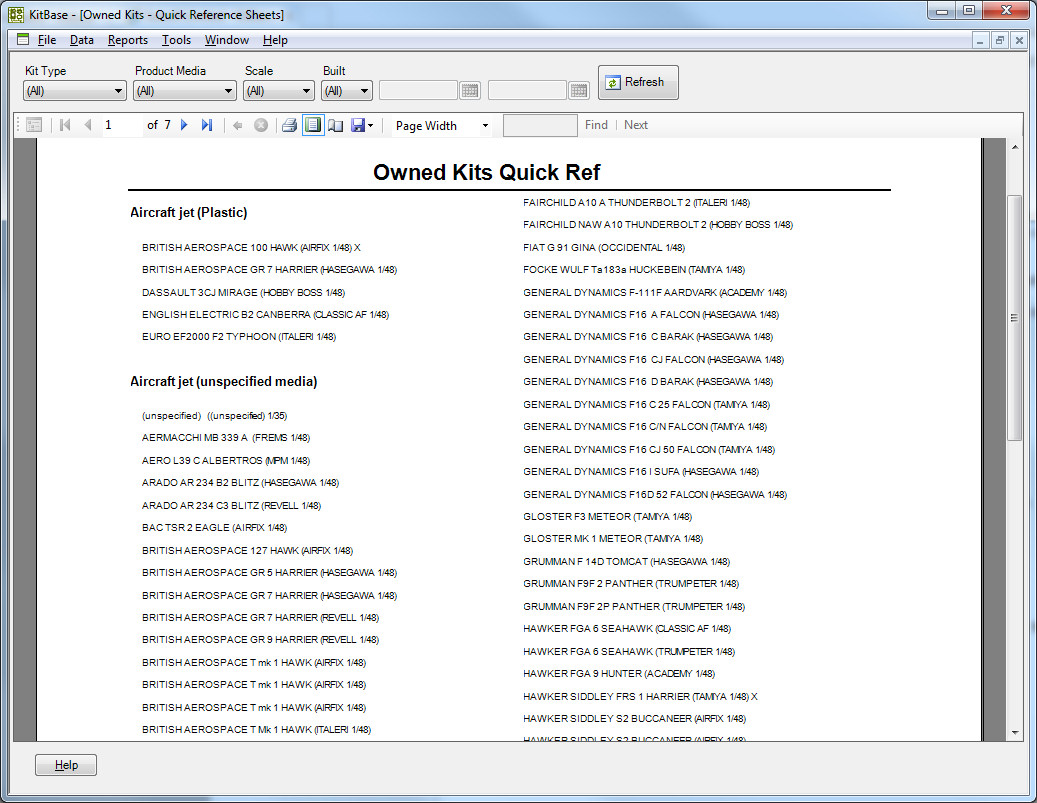
Task: Open the Built dropdown
Action: tap(347, 91)
